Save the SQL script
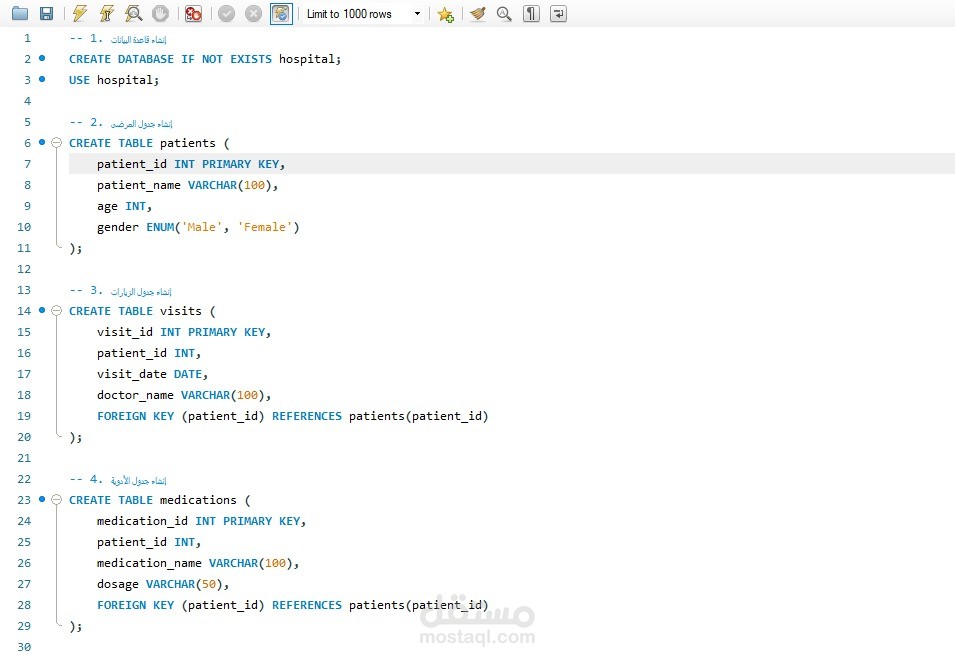Screen dimensions: 955x660 pos(46,13)
